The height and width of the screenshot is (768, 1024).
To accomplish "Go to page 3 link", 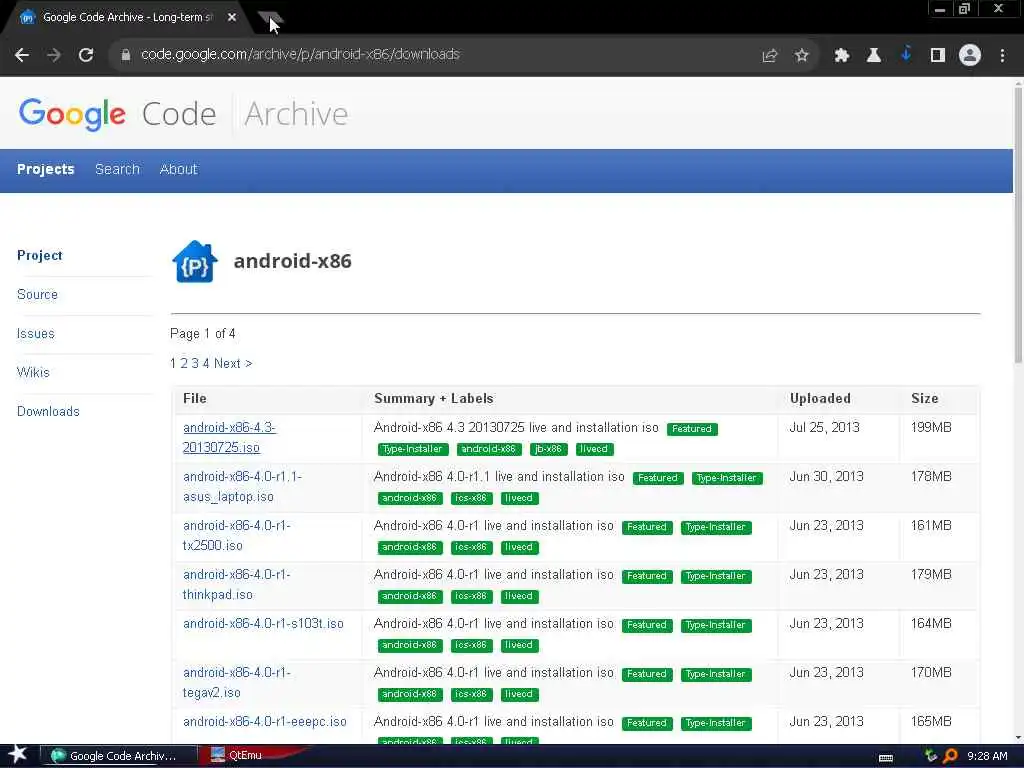I will 195,364.
